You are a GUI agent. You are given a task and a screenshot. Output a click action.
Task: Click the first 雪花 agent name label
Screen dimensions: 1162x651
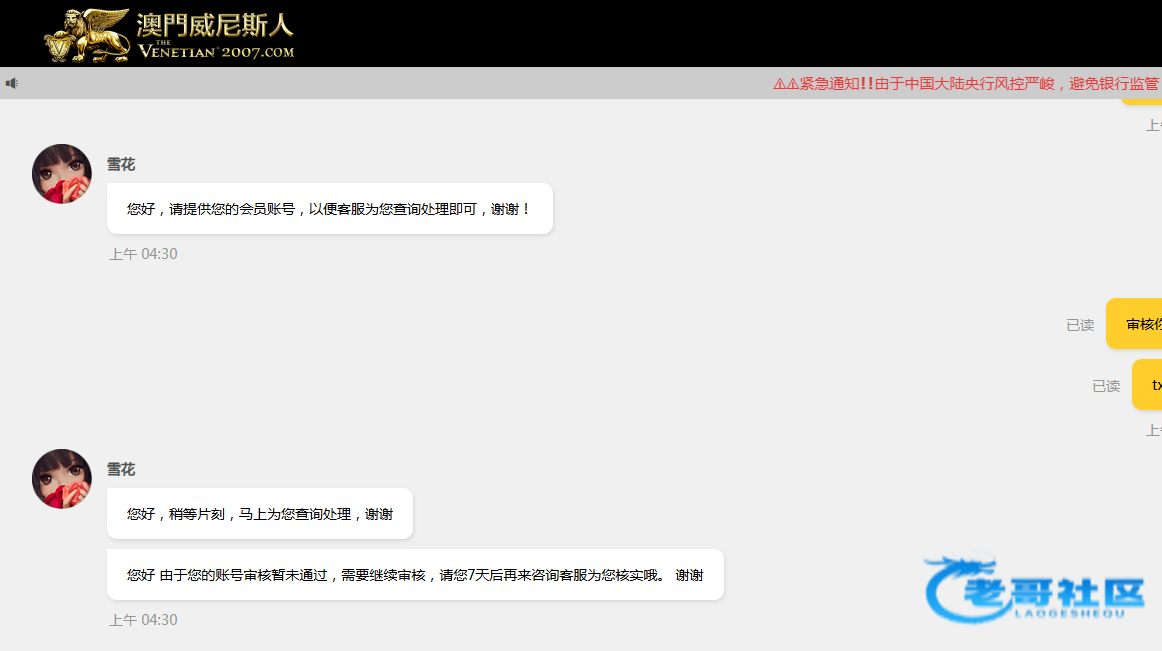click(x=121, y=165)
